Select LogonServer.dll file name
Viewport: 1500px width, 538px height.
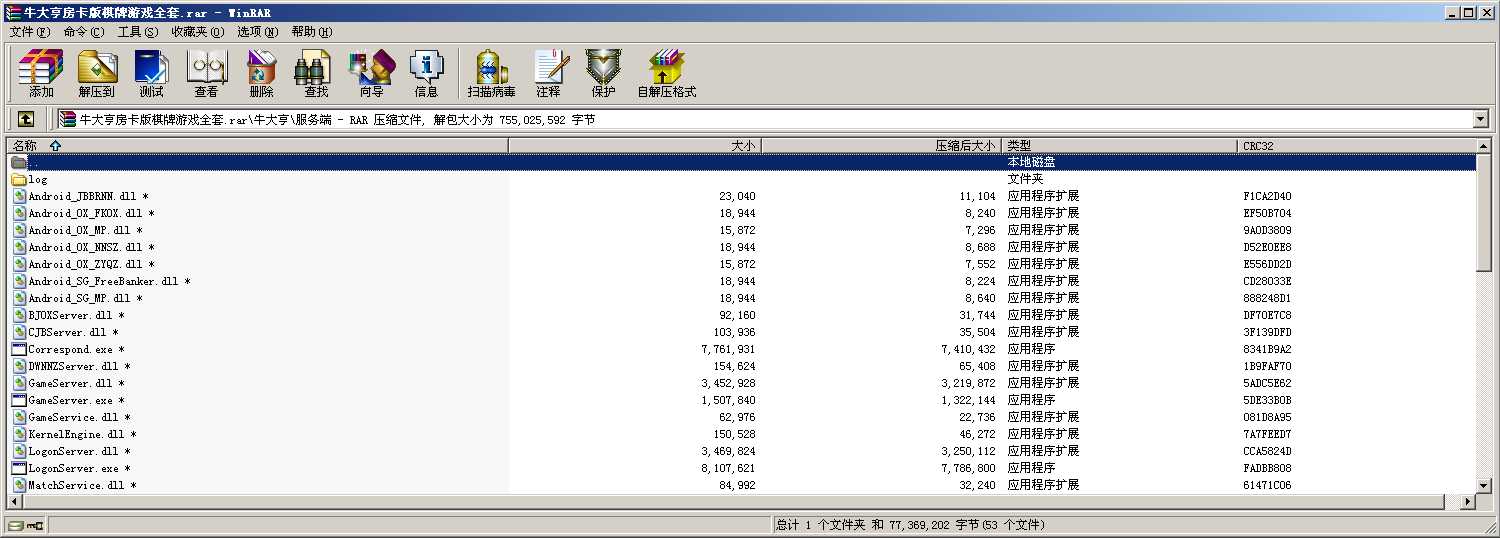pos(79,451)
